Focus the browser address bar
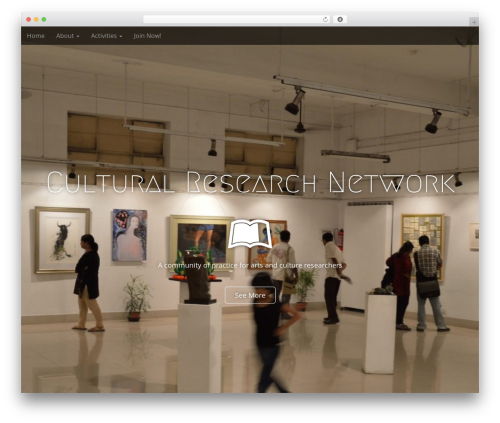This screenshot has width=500, height=423. 237,19
